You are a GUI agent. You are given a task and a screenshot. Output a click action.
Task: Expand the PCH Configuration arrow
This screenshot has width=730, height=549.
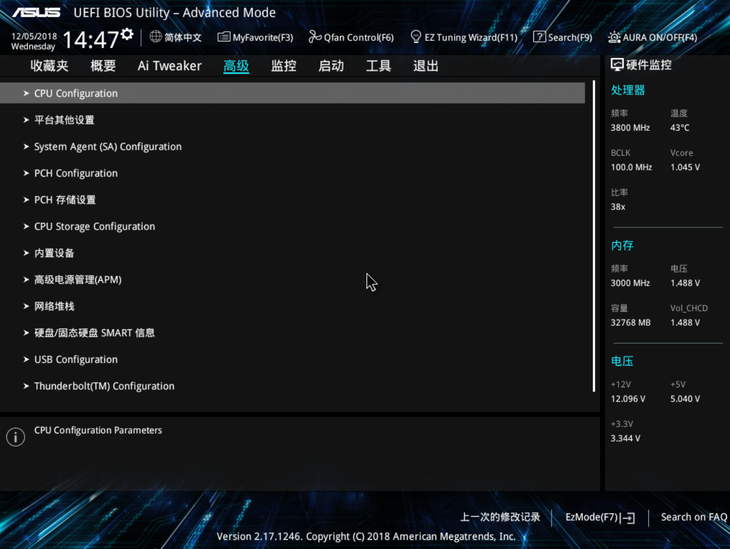pos(26,173)
